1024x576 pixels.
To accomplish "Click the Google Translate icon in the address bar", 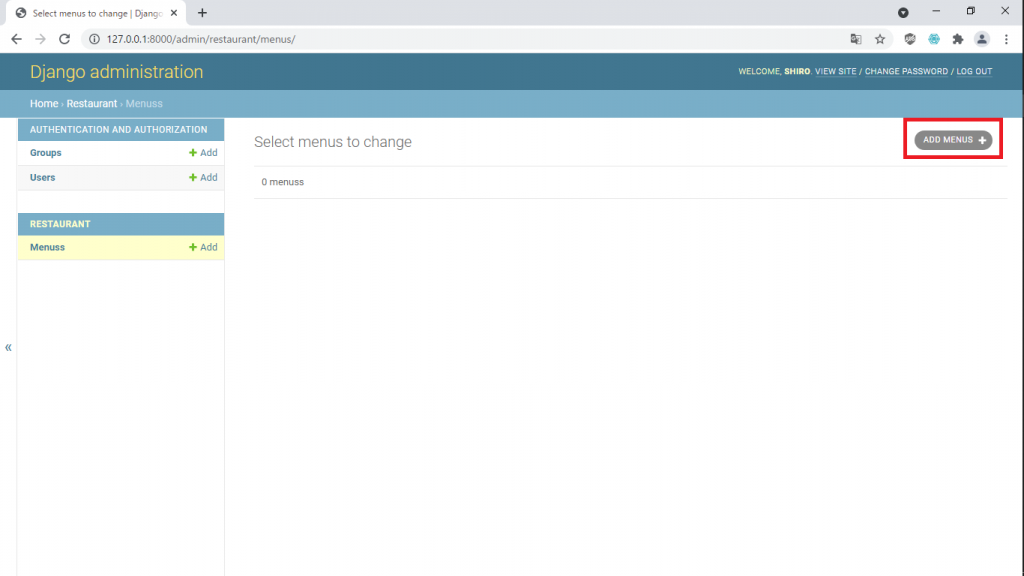I will [x=856, y=39].
